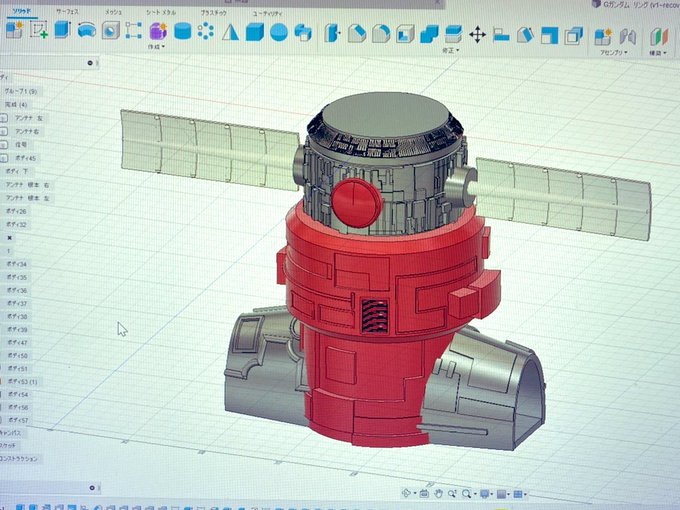Switch to the プラスチック tab
The image size is (680, 510).
[213, 13]
